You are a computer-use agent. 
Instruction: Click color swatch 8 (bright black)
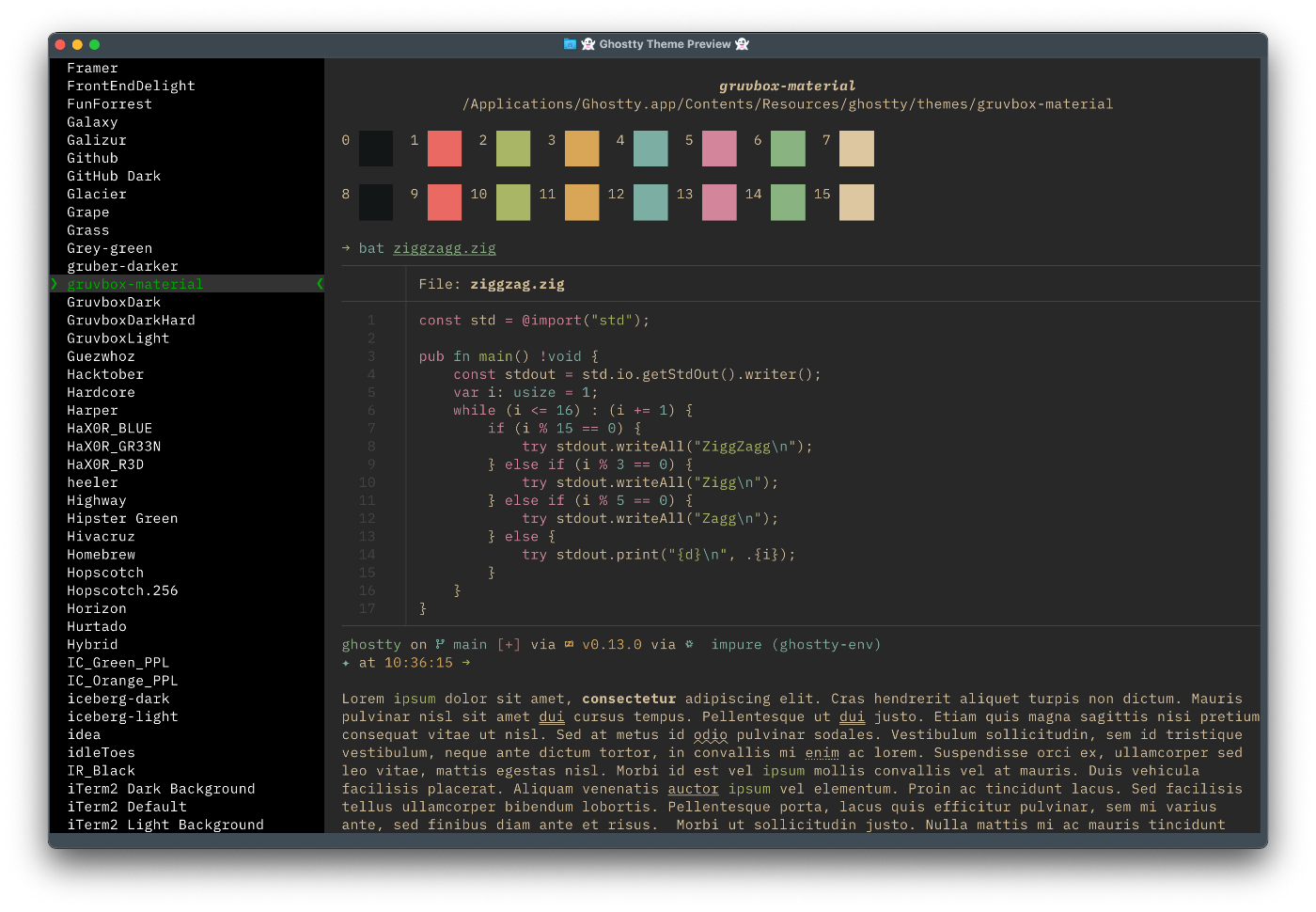(x=376, y=202)
